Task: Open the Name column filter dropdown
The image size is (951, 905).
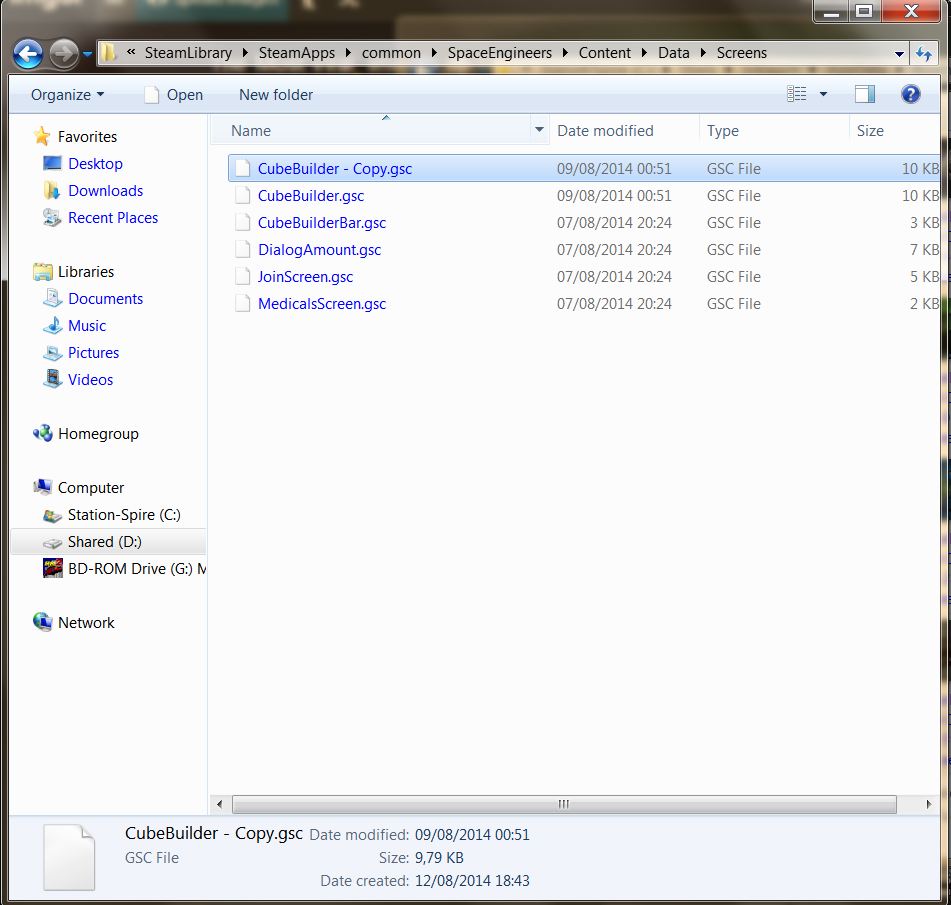Action: pyautogui.click(x=539, y=129)
